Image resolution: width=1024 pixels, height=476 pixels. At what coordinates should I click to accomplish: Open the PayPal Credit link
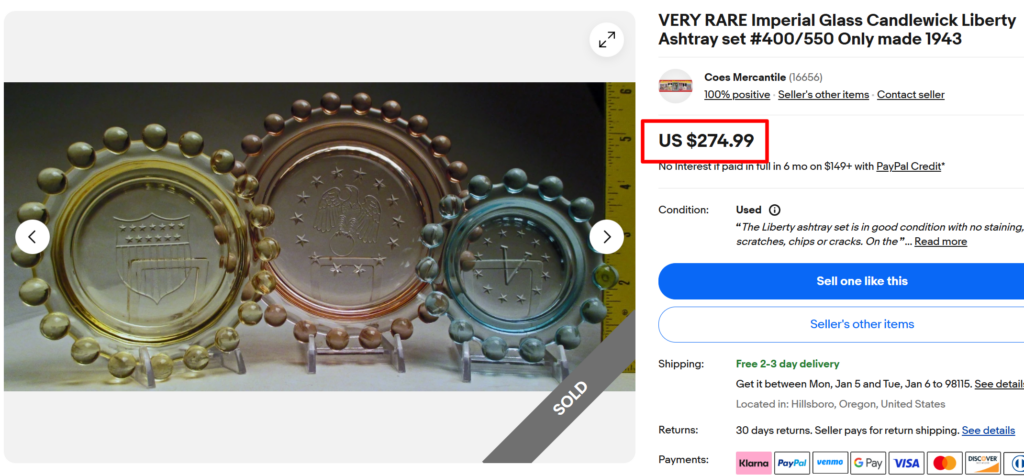pos(908,166)
